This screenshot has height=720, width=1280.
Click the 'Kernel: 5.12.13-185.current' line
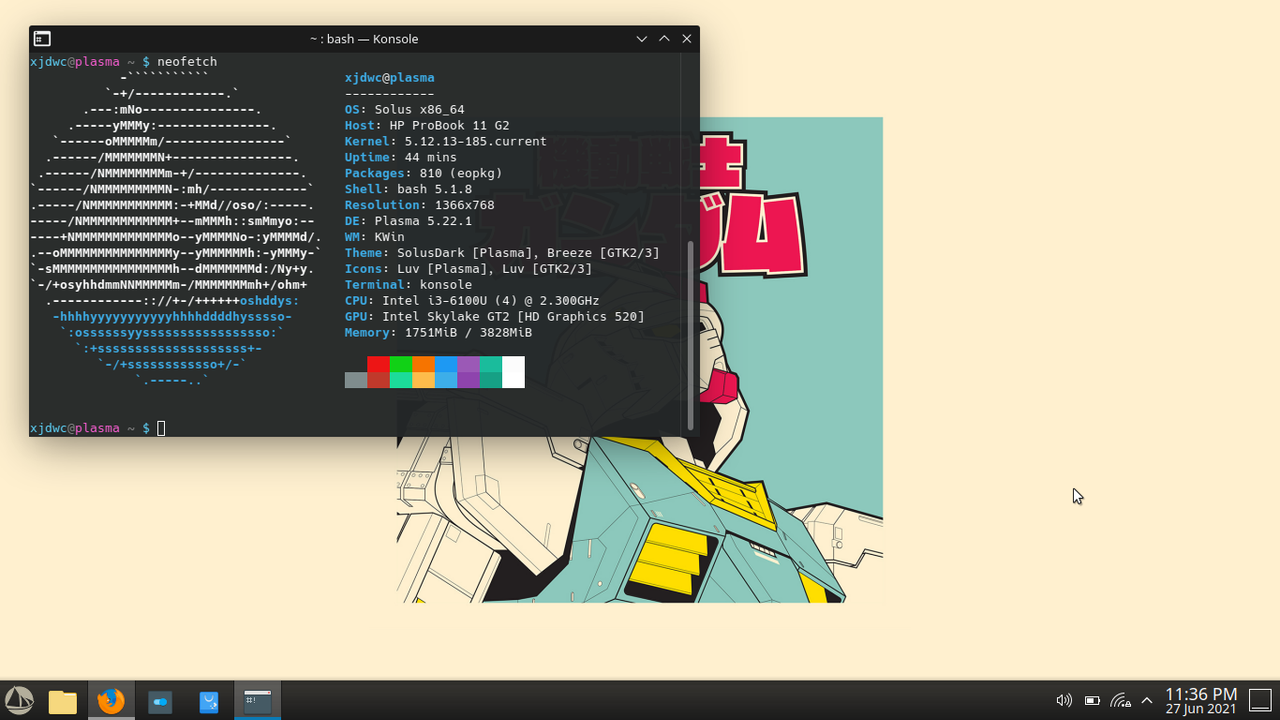point(446,141)
